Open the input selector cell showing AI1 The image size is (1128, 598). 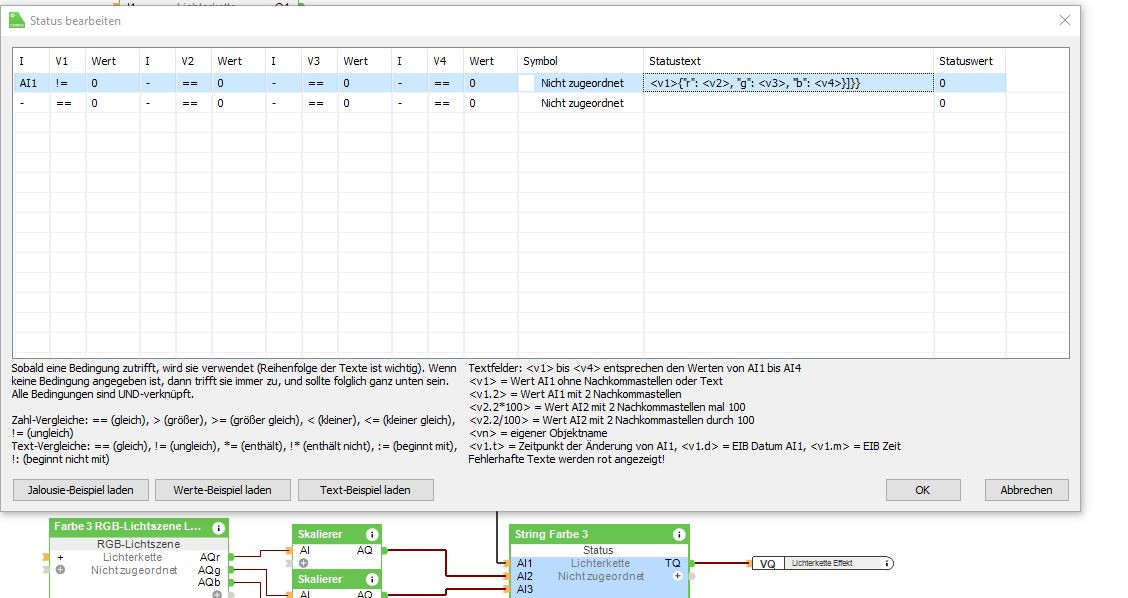coord(30,84)
